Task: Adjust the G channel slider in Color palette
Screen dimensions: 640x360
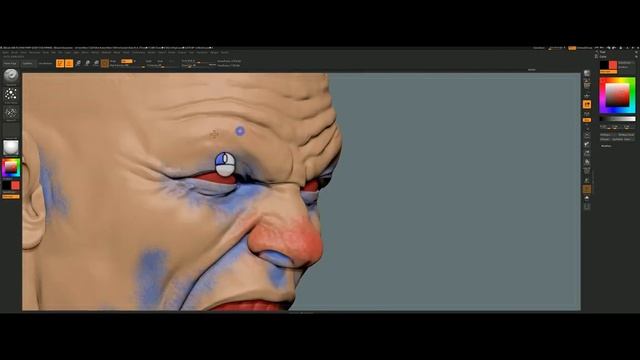Action: (617, 127)
